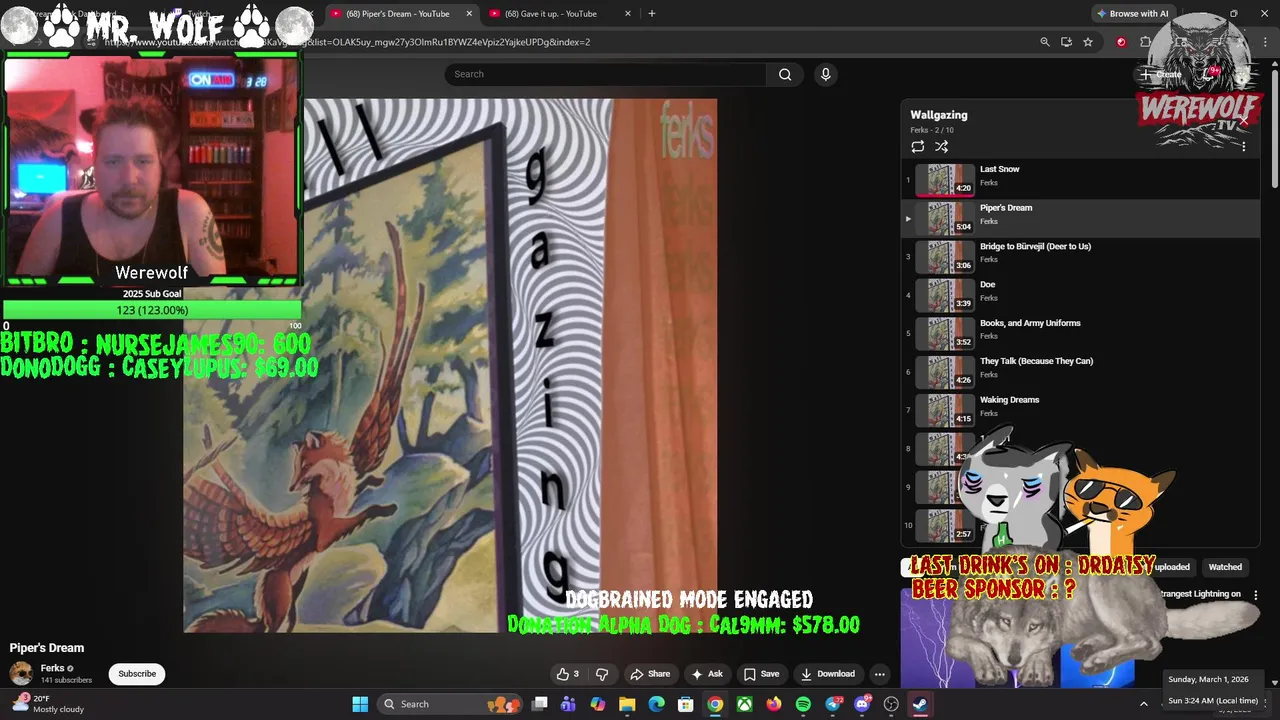Play They Talk (Because They Can)
Viewport: 1280px width, 720px height.
[1080, 372]
